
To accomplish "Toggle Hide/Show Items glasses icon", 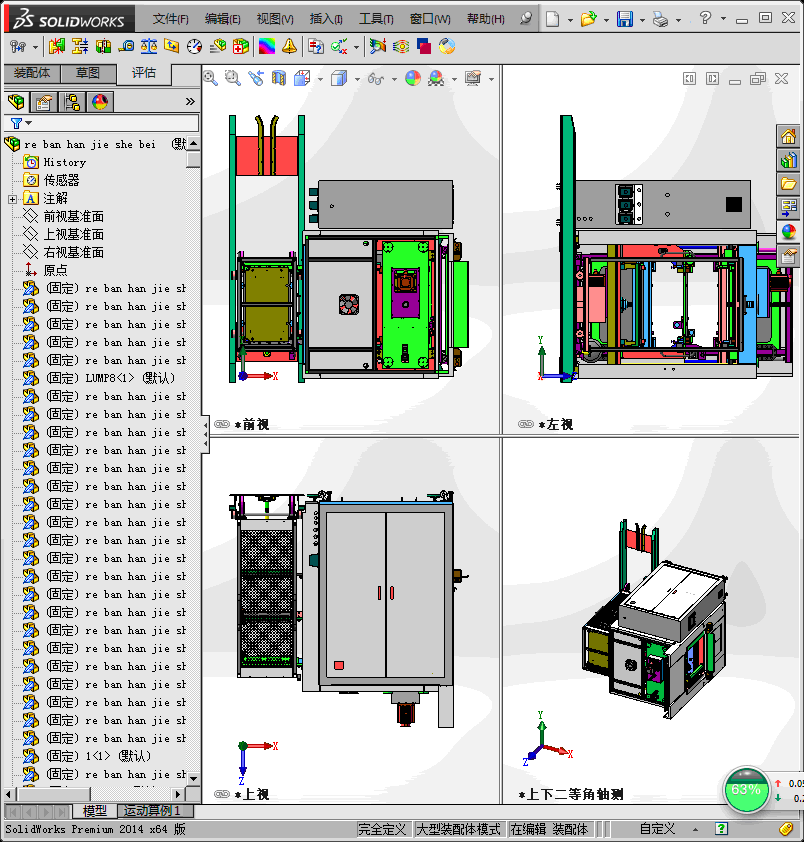I will tap(375, 79).
